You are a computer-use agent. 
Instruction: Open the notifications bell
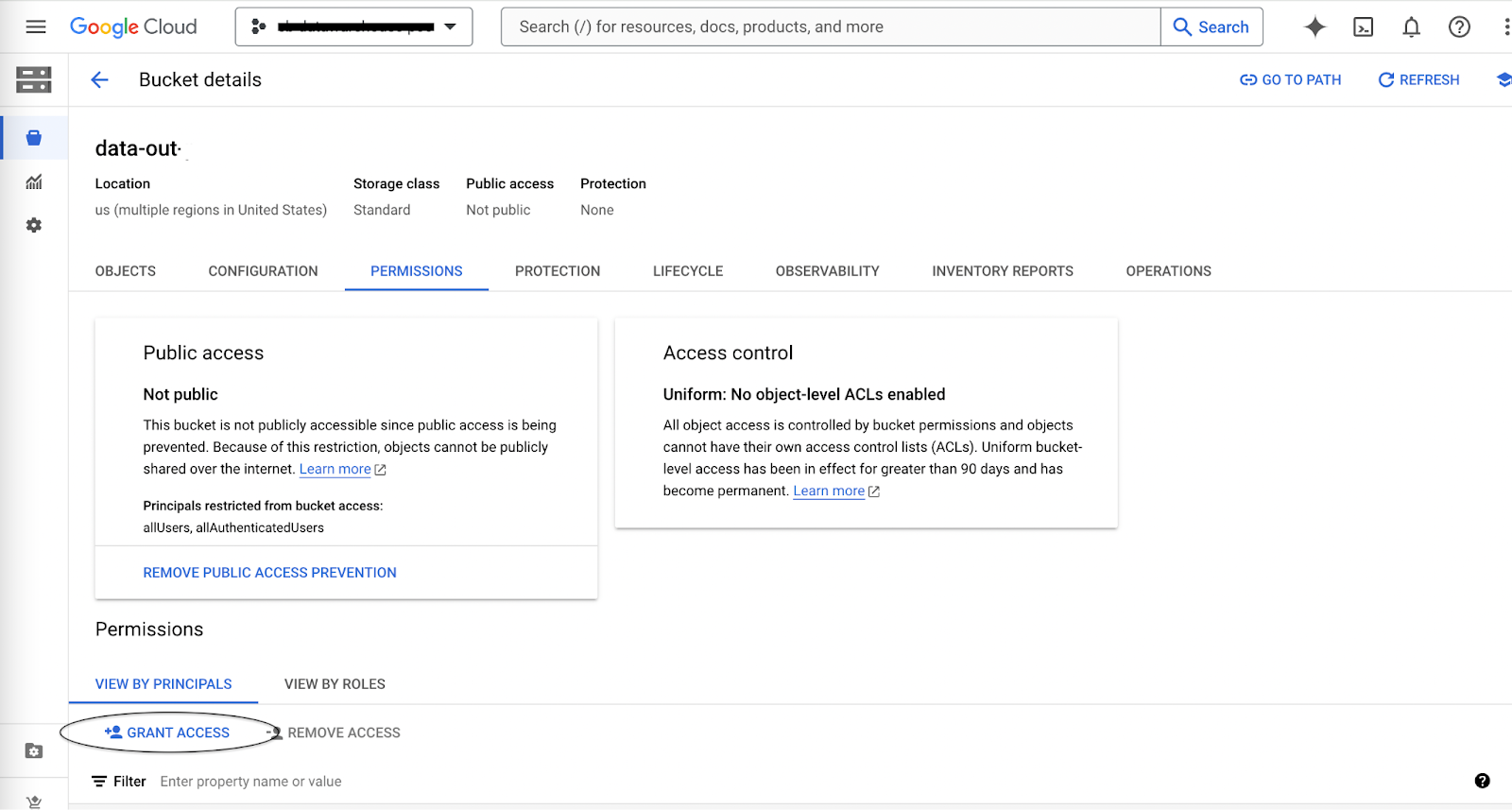point(1411,26)
